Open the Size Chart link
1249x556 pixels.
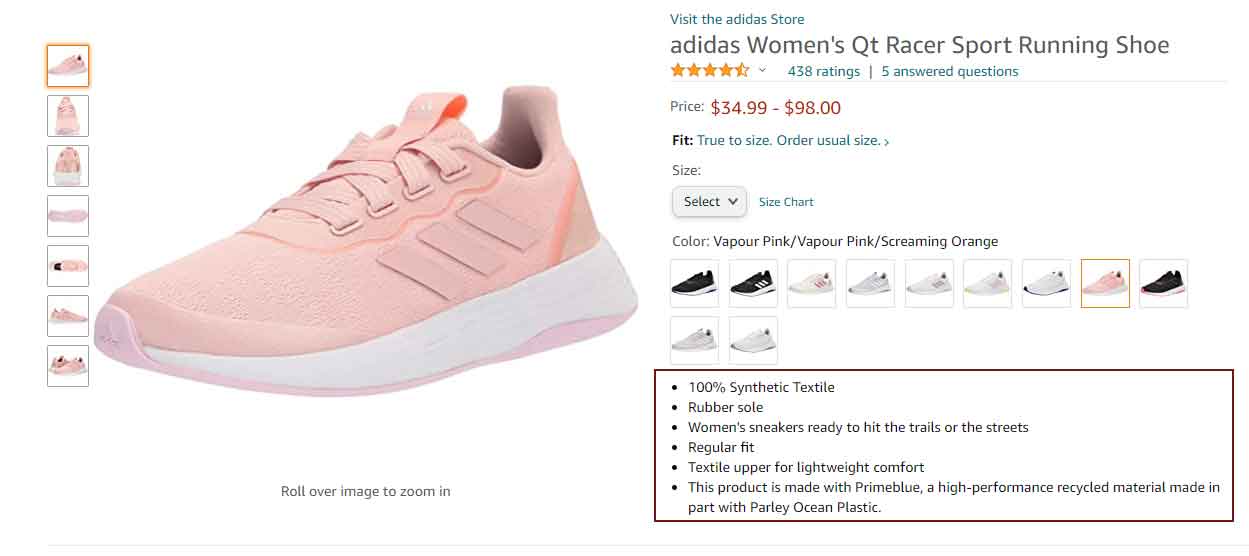786,202
